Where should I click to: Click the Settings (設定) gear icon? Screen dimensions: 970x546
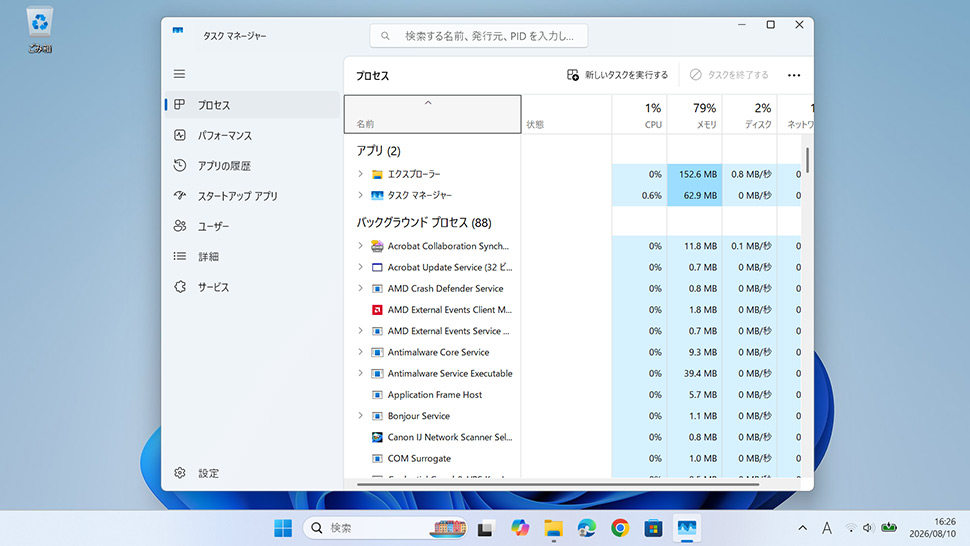point(179,473)
